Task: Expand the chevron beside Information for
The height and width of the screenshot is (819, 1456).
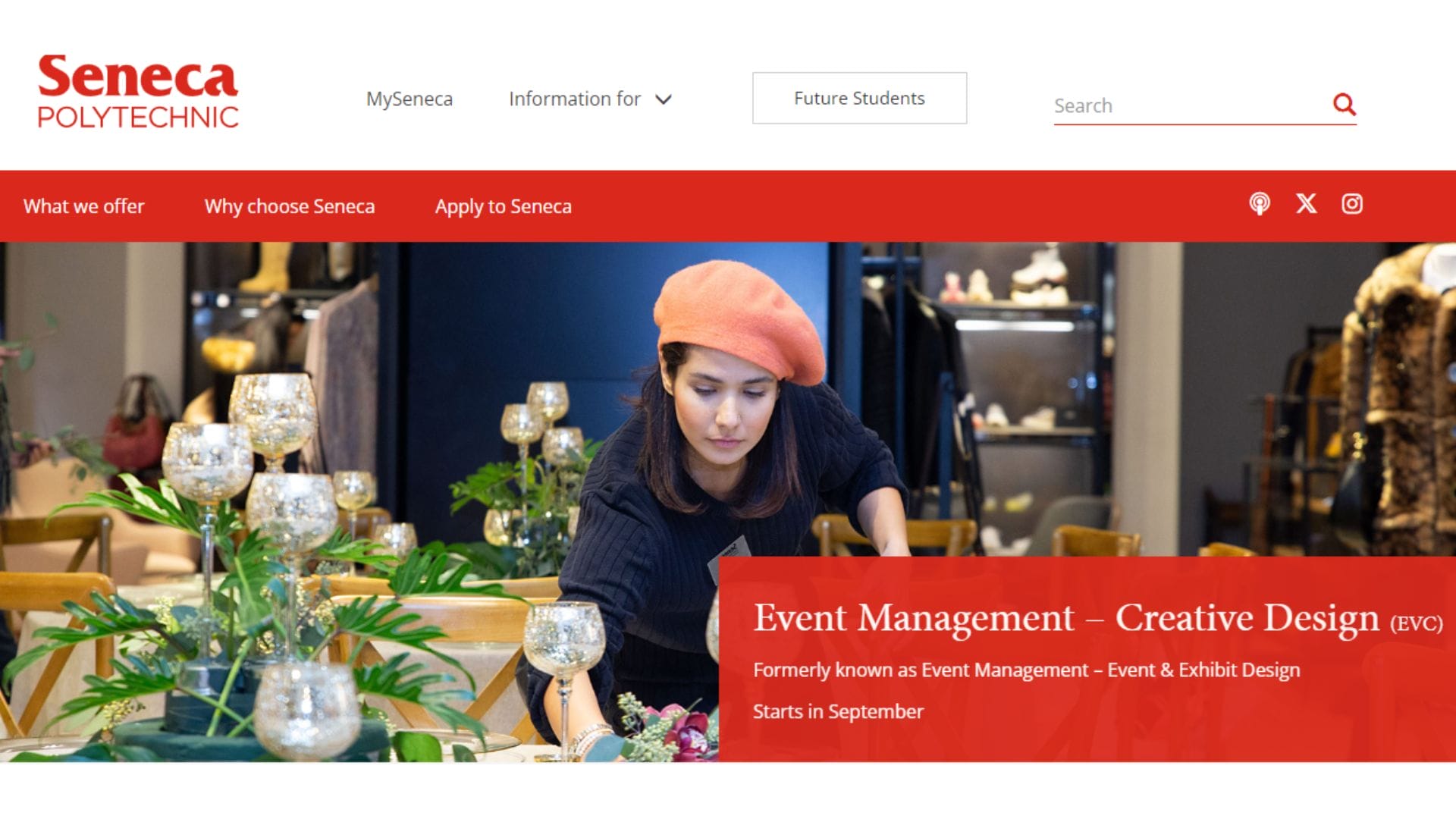Action: [664, 99]
